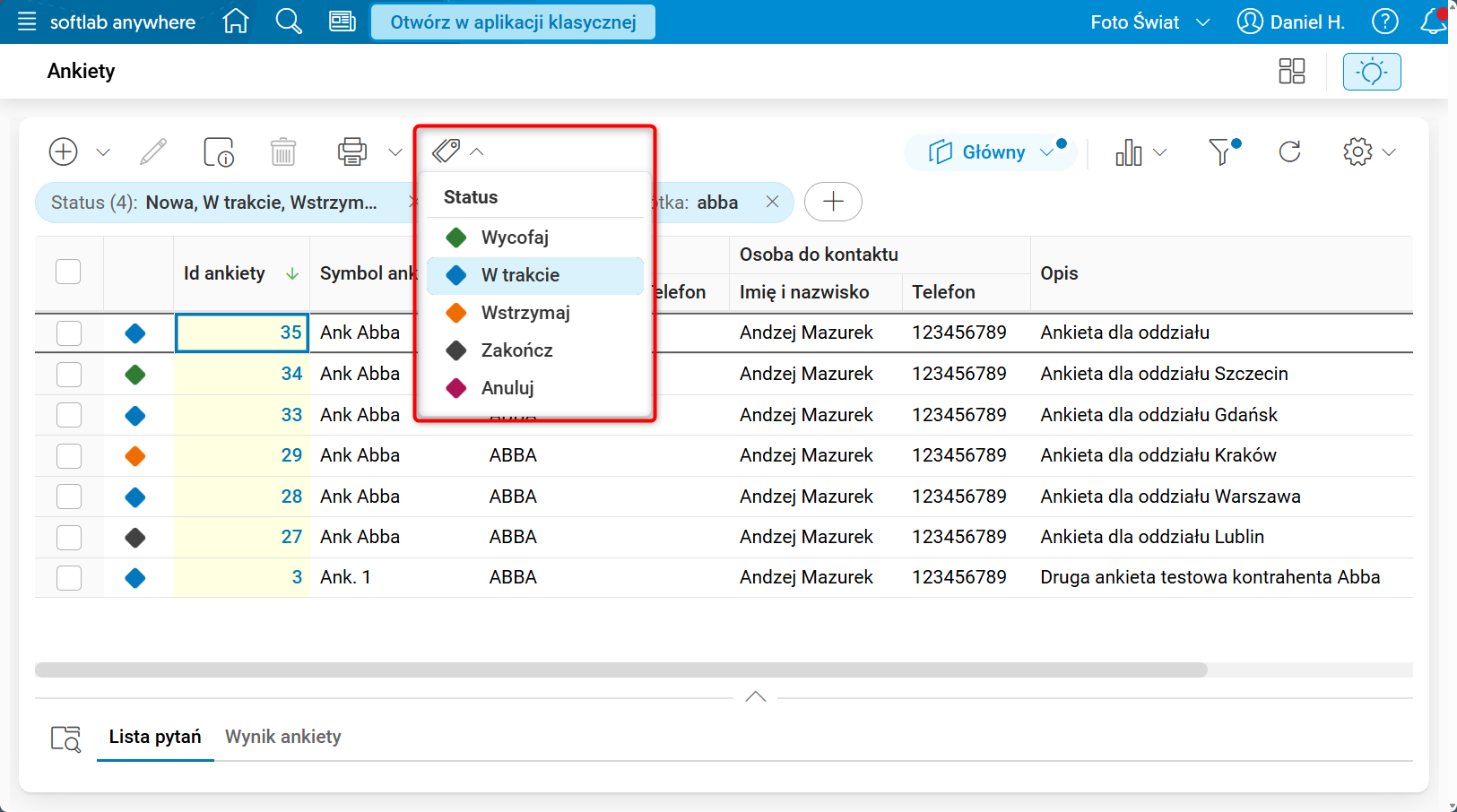Open the Daniel H. user profile
Image resolution: width=1457 pixels, height=812 pixels.
(1291, 22)
